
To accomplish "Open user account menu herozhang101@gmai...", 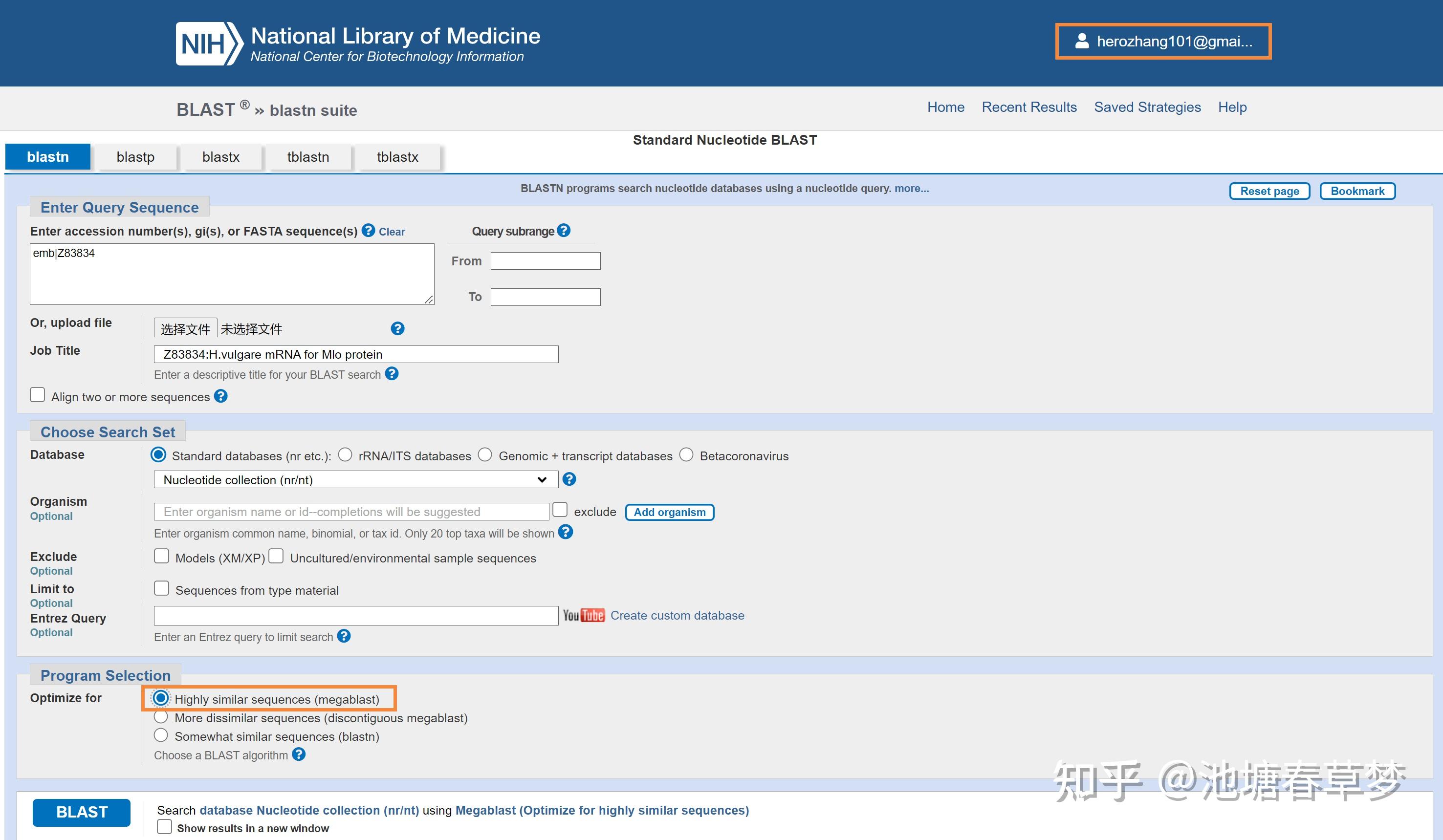I will 1162,41.
